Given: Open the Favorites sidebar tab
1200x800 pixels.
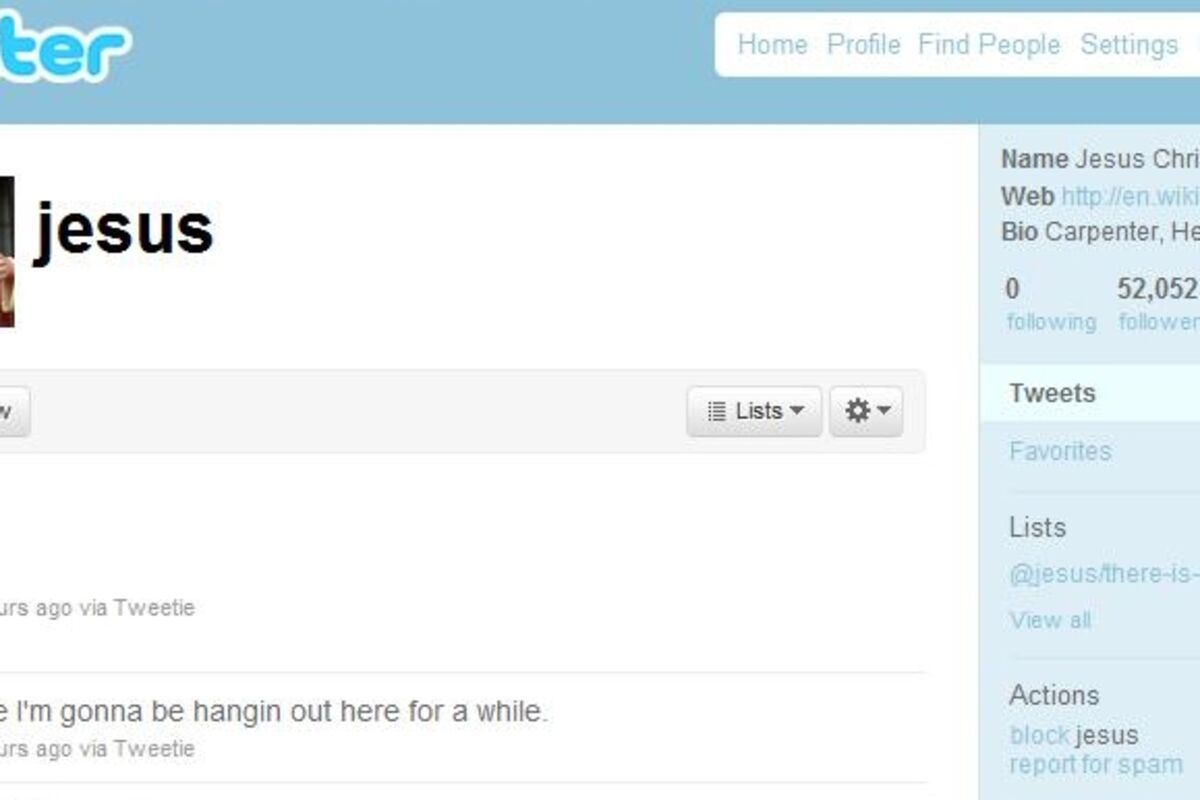Looking at the screenshot, I should click(1060, 451).
